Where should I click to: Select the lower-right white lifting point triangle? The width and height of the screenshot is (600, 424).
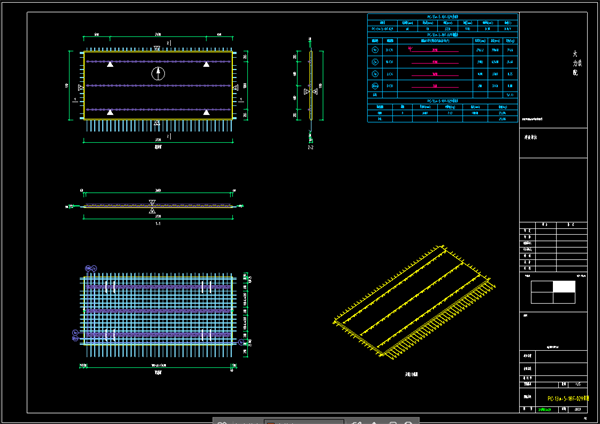click(206, 112)
